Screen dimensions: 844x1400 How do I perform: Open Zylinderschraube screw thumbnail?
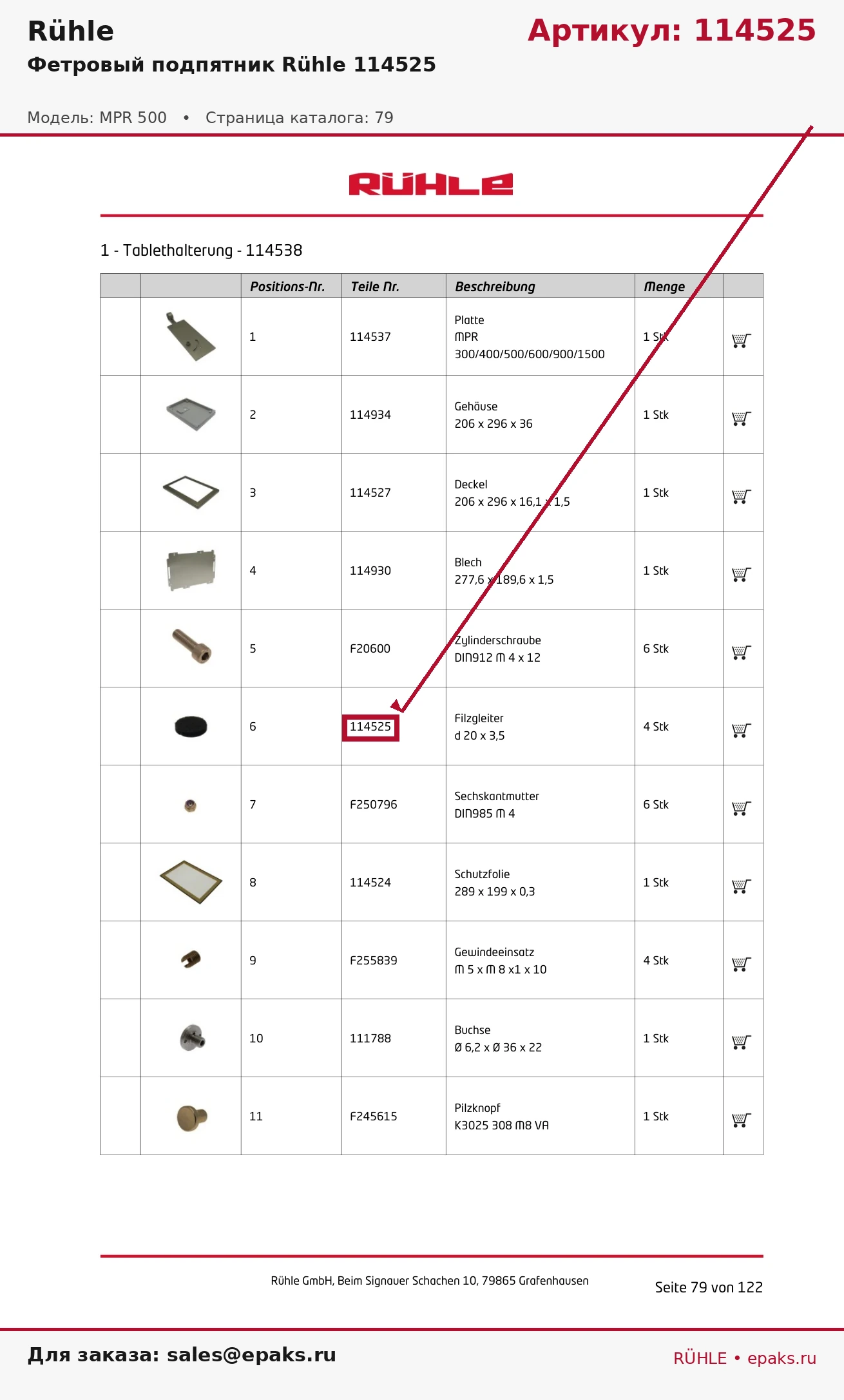point(192,647)
